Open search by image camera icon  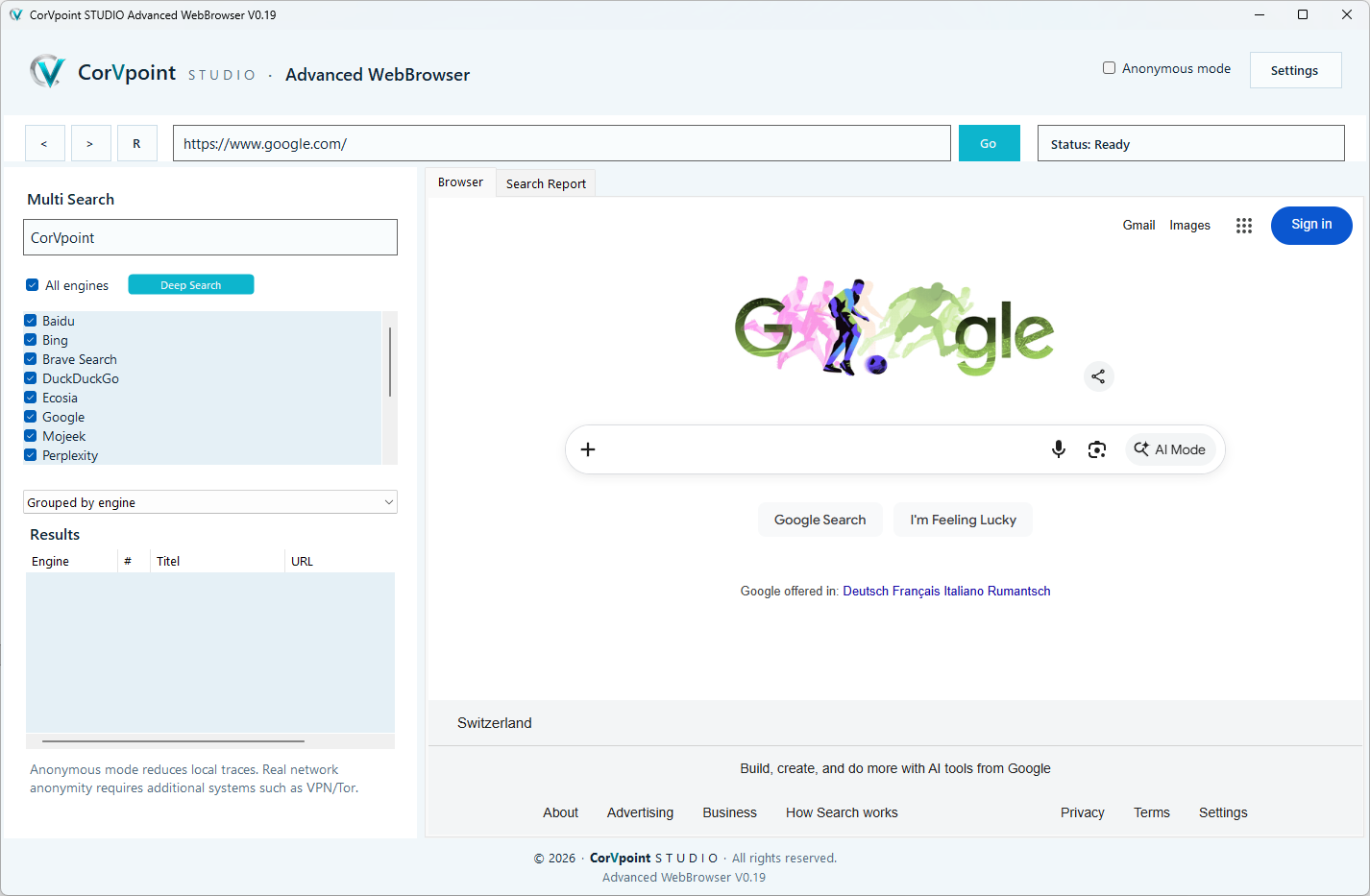point(1097,449)
